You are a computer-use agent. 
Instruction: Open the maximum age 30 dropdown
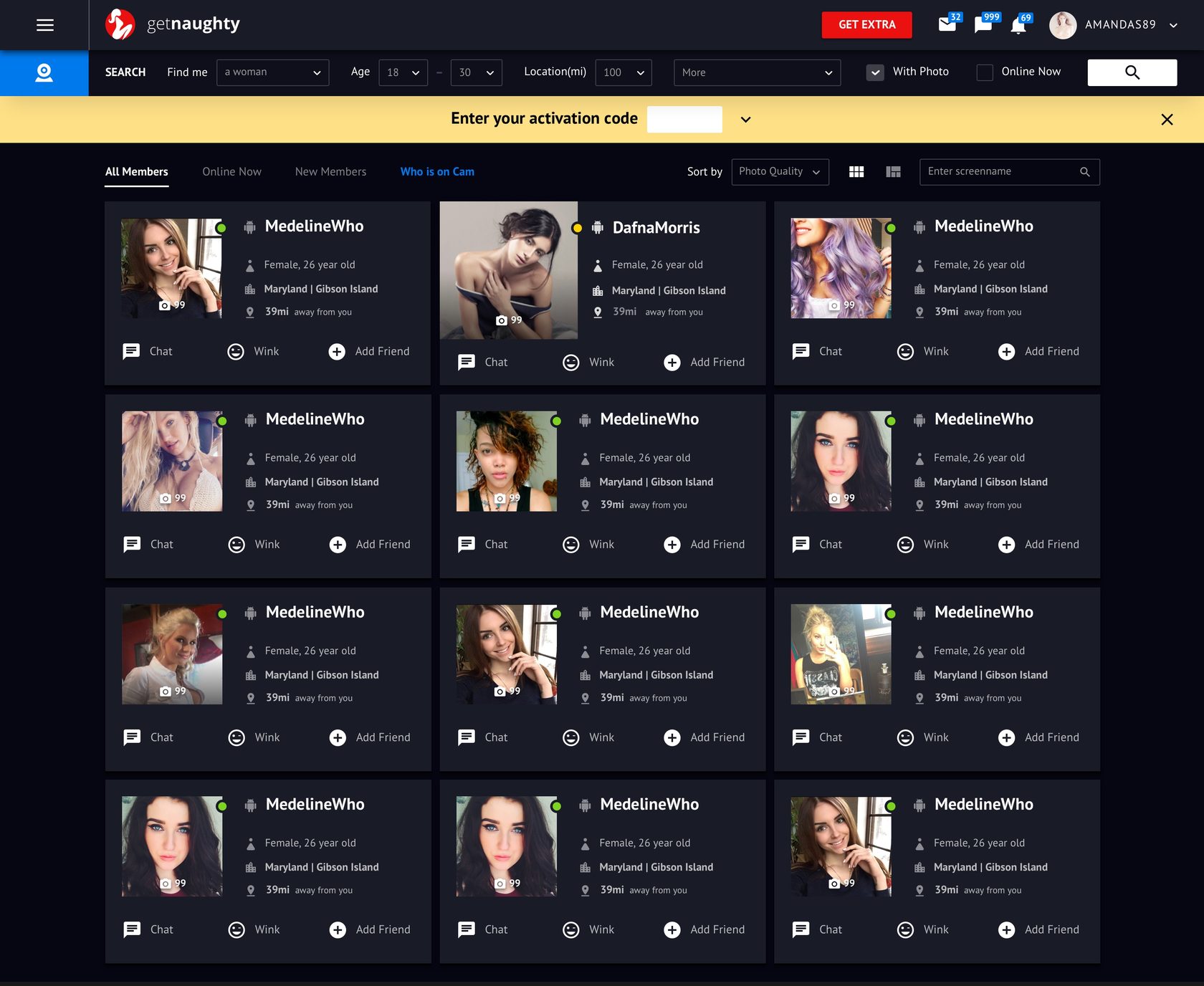(x=476, y=72)
